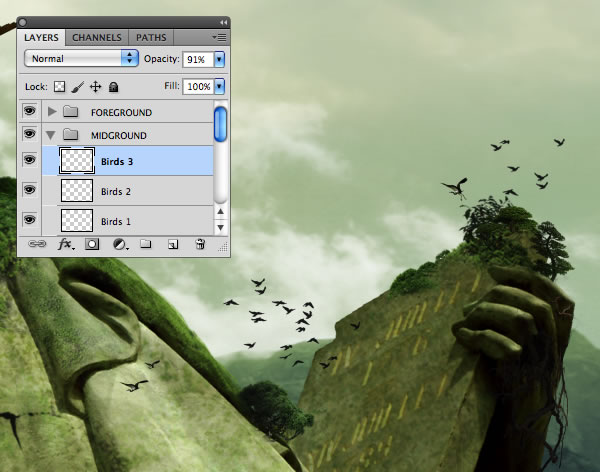
Task: Click the scroll down arrow in layers list
Action: 220,227
